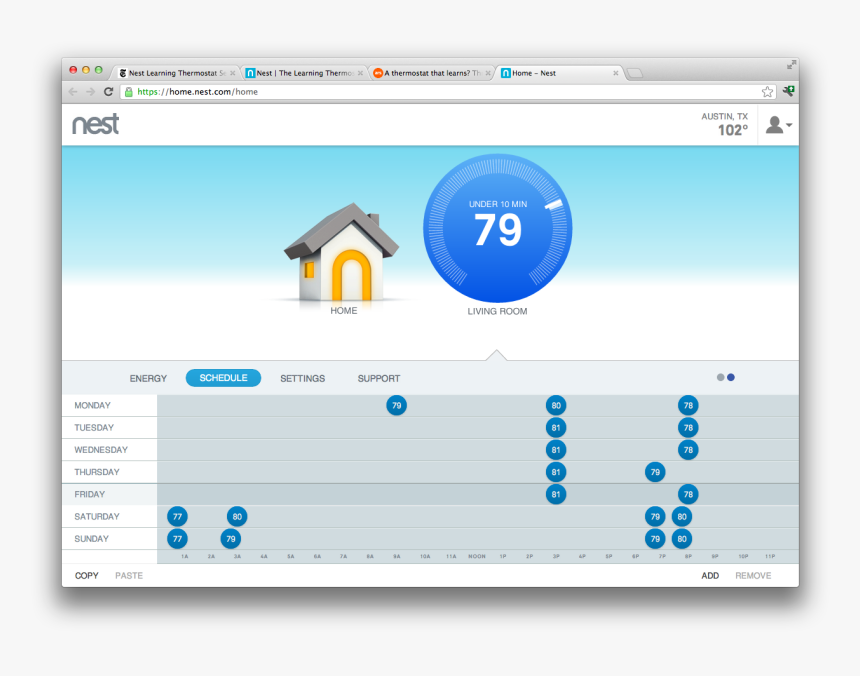
Task: Click the browser Back arrow
Action: 73,92
